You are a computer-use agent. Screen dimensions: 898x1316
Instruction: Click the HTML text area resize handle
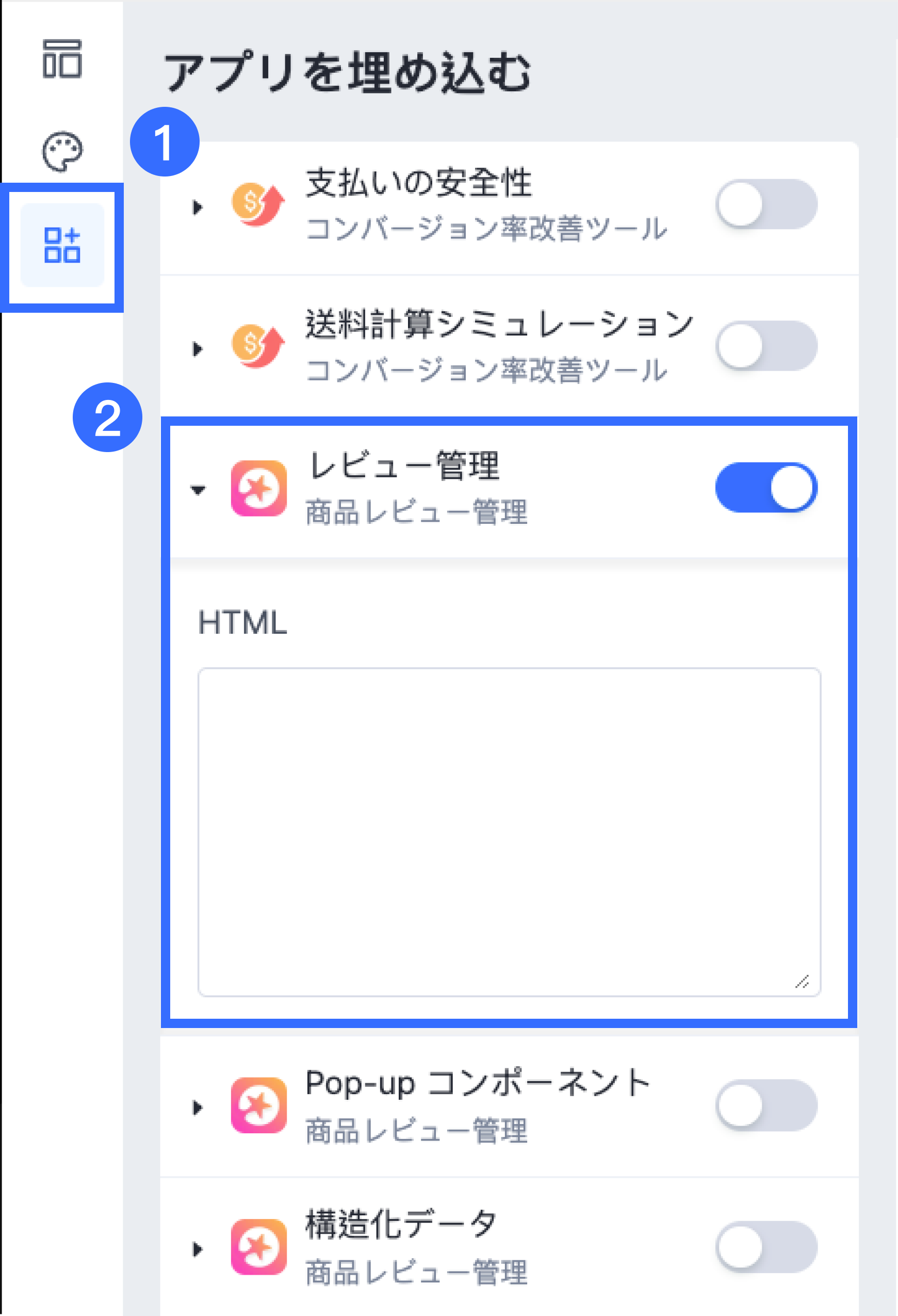[x=803, y=982]
